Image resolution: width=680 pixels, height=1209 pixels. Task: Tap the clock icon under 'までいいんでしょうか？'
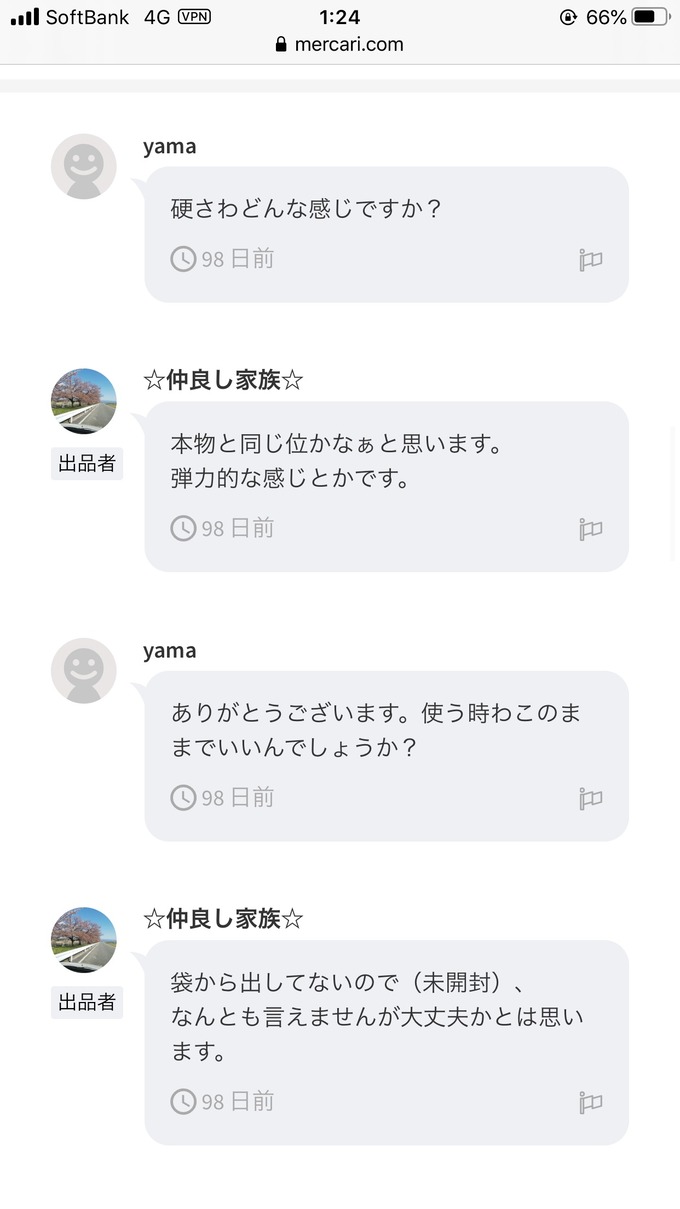point(183,797)
